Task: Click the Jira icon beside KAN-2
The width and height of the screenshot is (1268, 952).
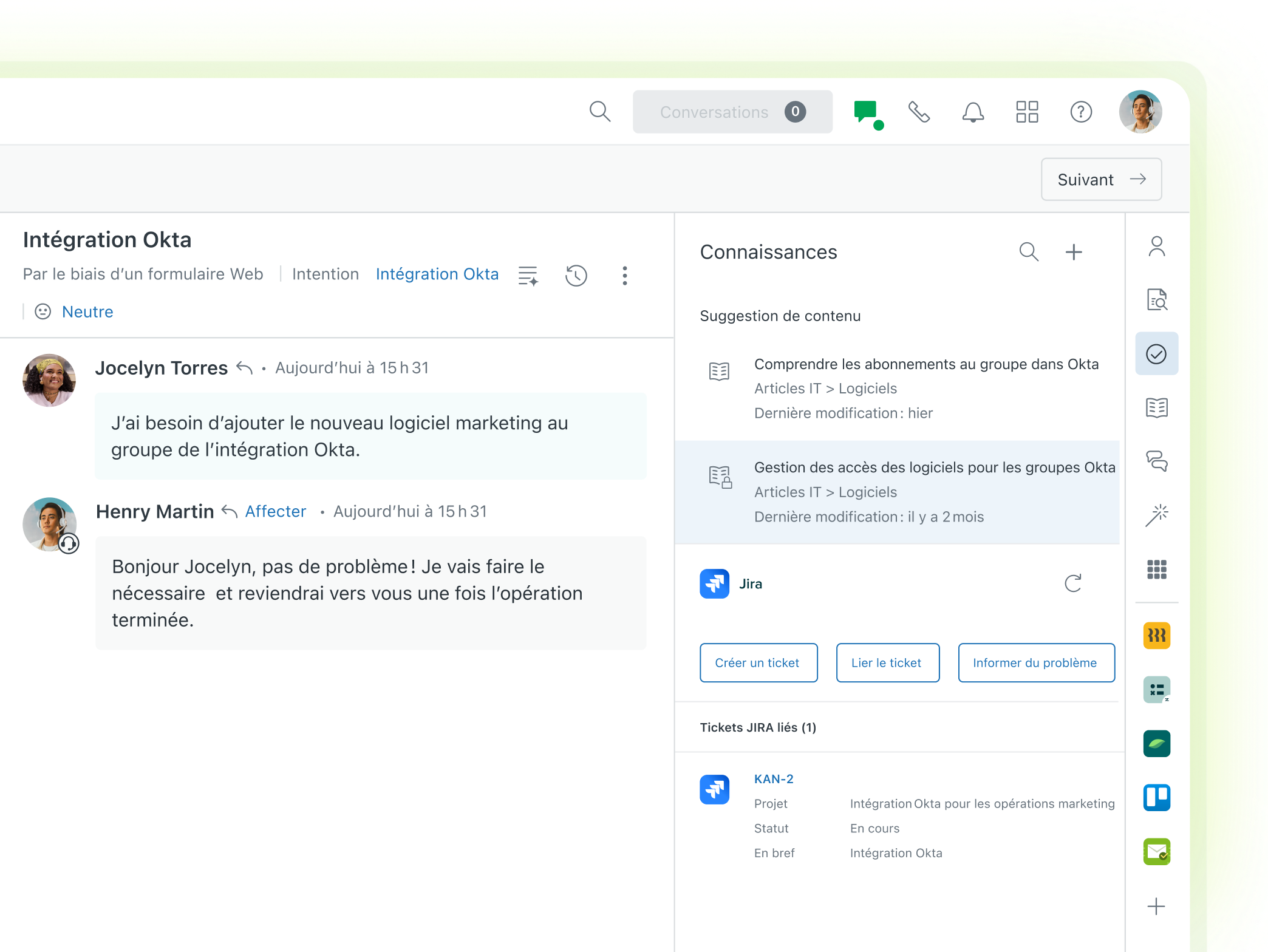Action: (x=714, y=789)
